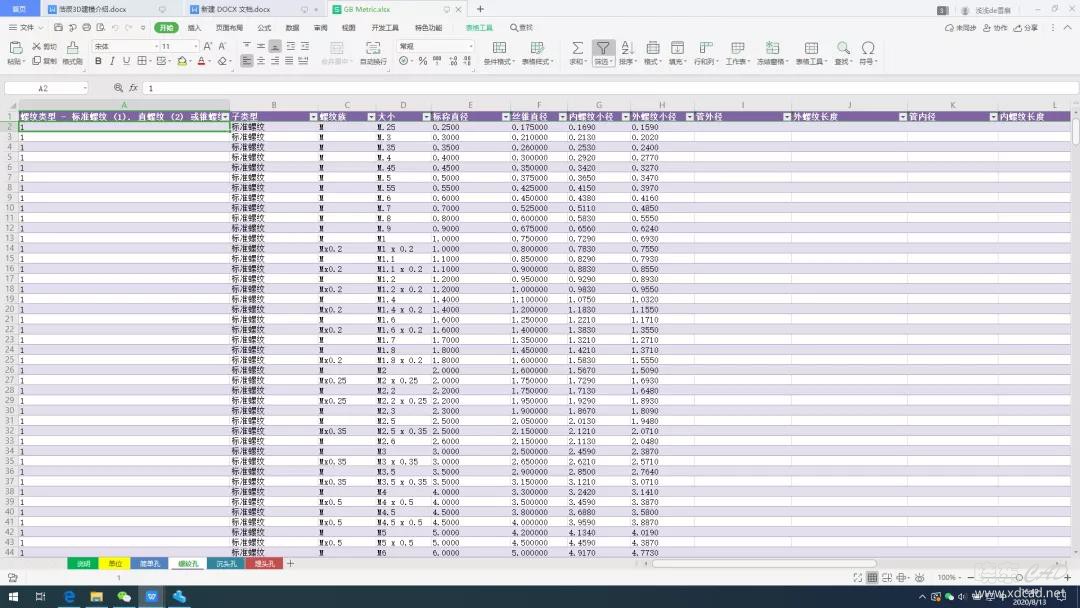Click the AutoSum (求和) sigma icon

(x=577, y=48)
